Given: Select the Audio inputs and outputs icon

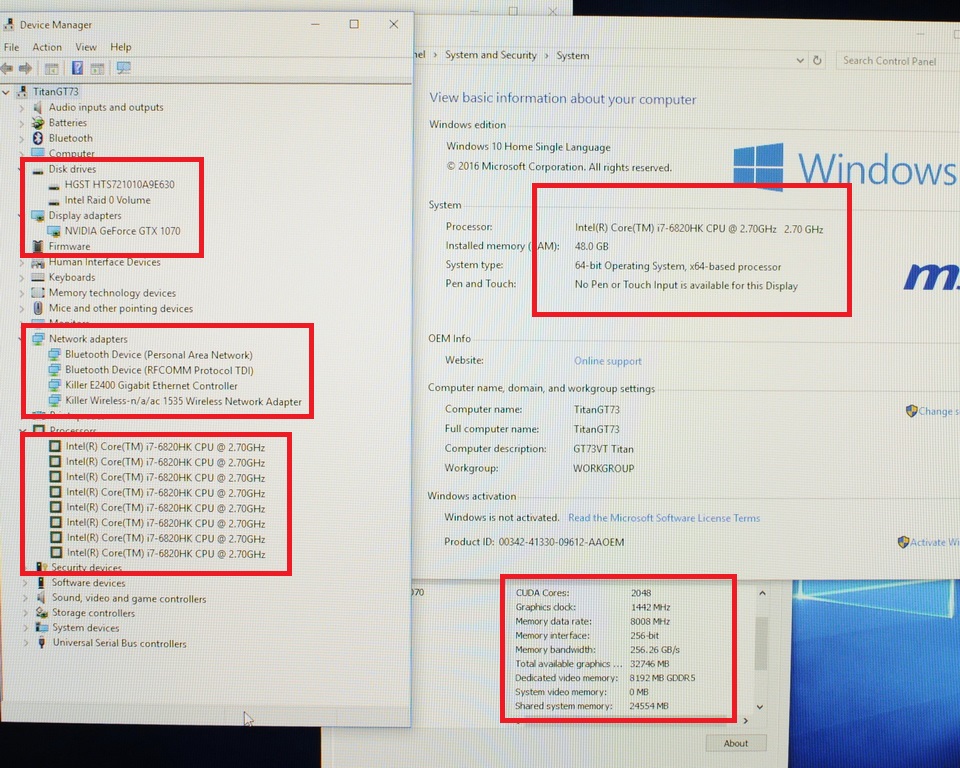Looking at the screenshot, I should point(38,107).
